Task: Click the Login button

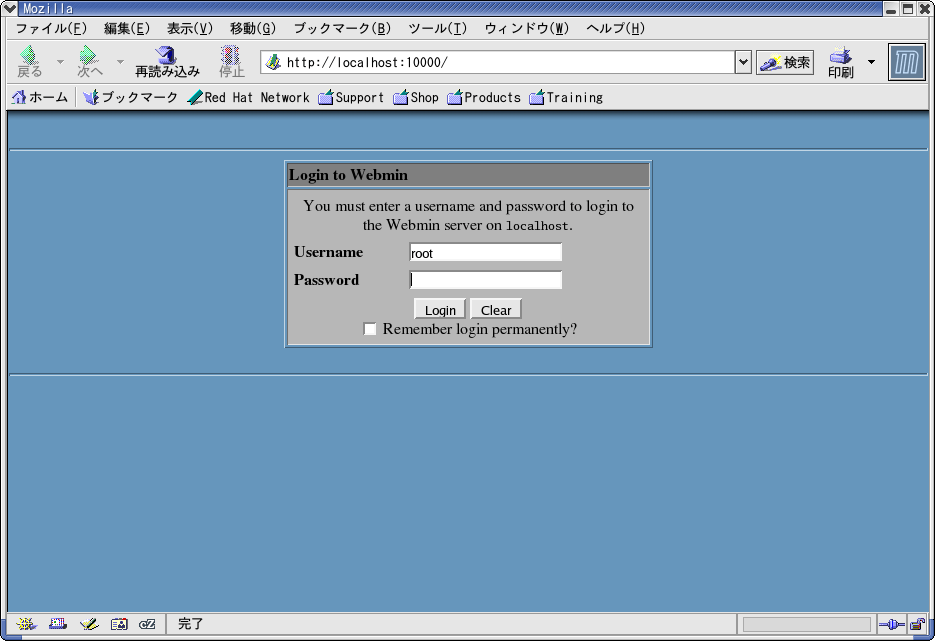Action: [x=440, y=310]
